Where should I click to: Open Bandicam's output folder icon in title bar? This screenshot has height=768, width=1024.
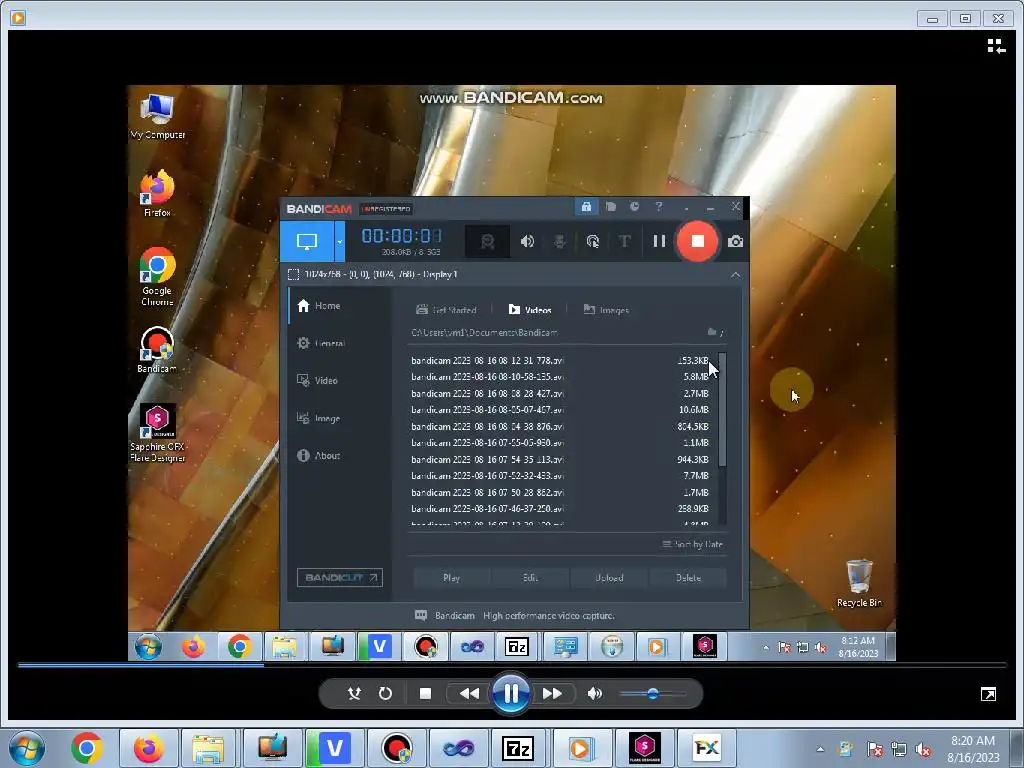click(611, 207)
